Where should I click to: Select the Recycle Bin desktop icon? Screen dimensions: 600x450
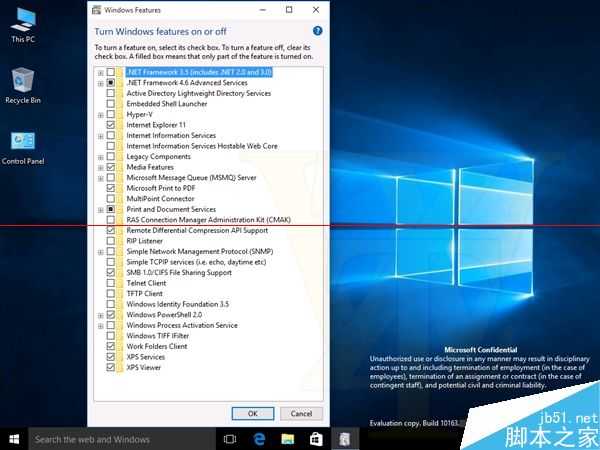[x=23, y=86]
